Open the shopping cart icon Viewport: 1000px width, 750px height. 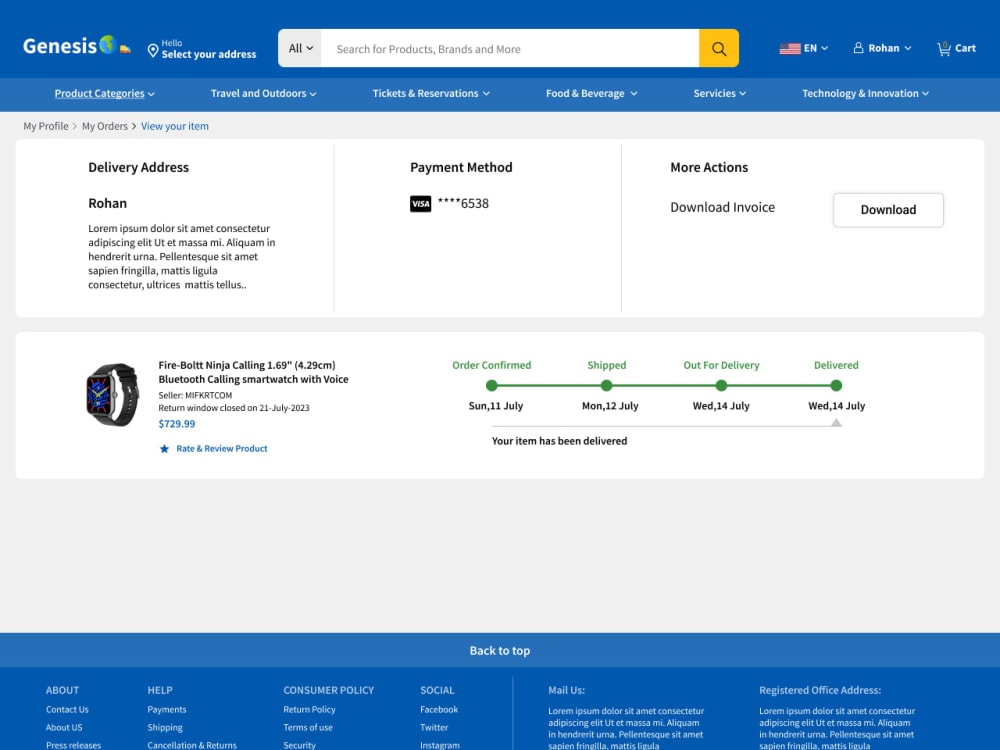pyautogui.click(x=944, y=48)
